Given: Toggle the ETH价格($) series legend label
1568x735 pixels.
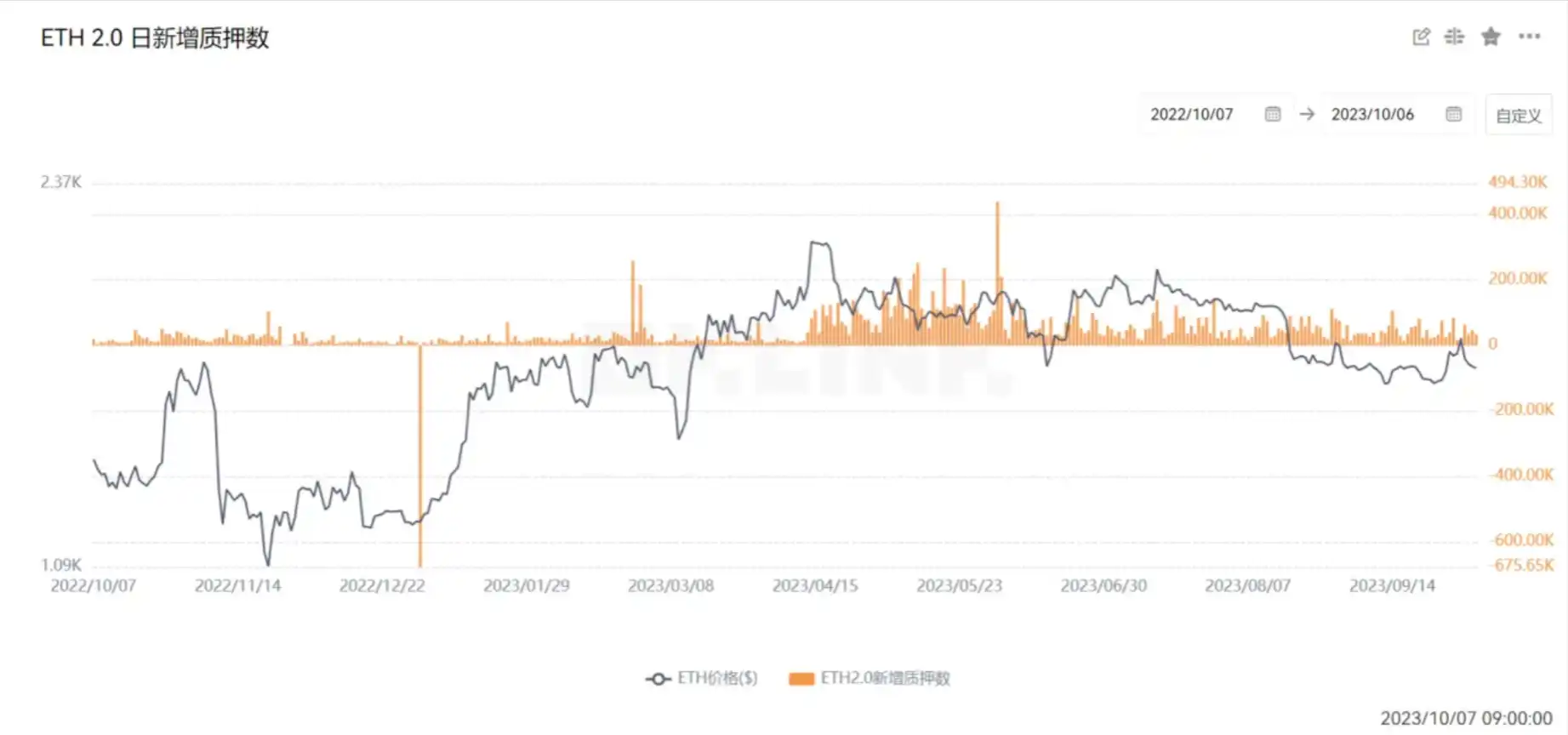Looking at the screenshot, I should 717,678.
